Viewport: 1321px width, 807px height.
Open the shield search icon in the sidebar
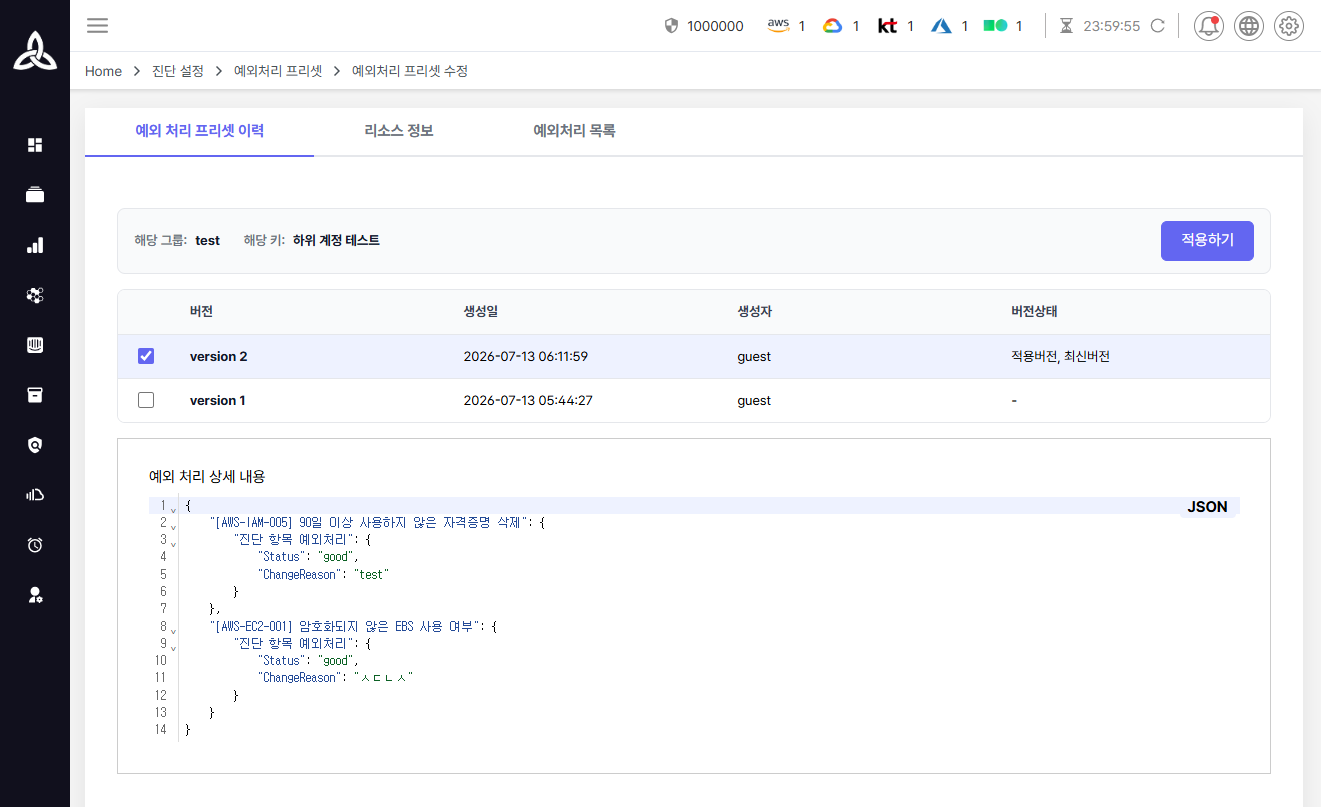pos(35,445)
